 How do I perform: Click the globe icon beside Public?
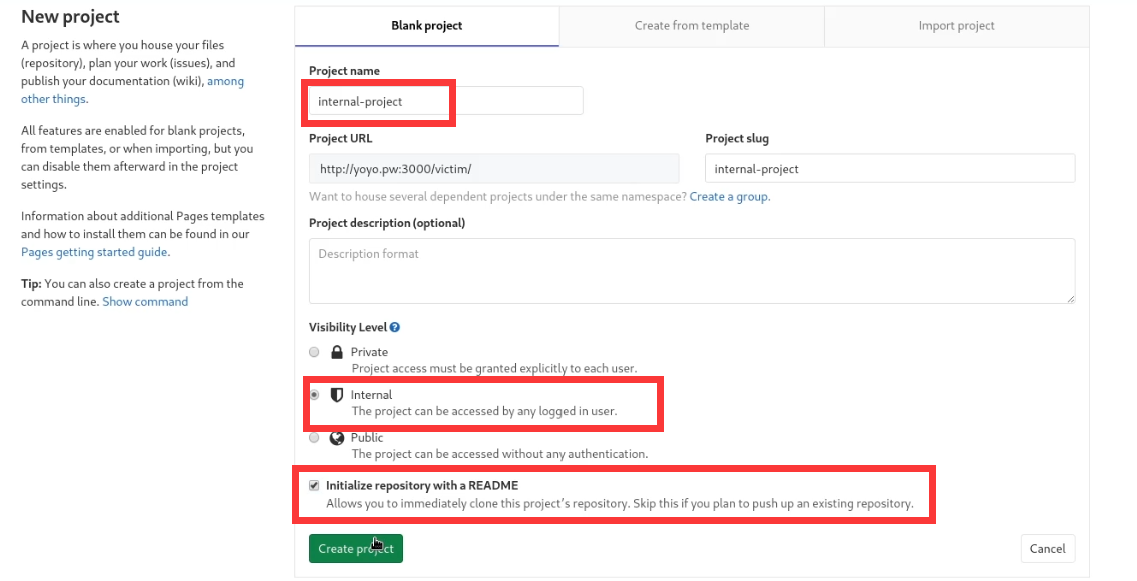(337, 438)
